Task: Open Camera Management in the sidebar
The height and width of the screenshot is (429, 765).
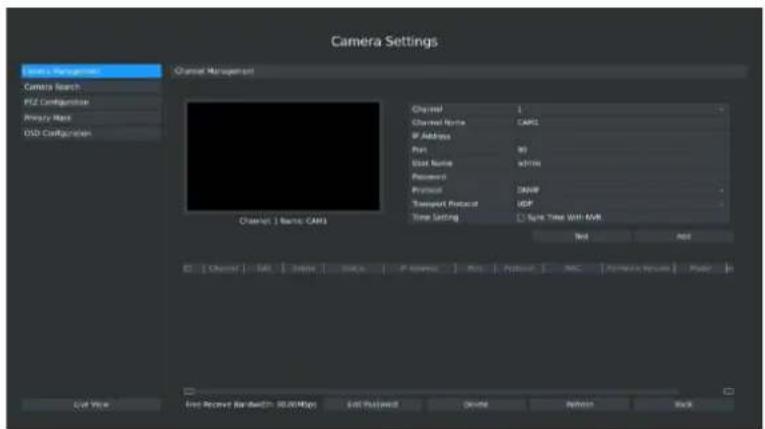Action: 91,71
